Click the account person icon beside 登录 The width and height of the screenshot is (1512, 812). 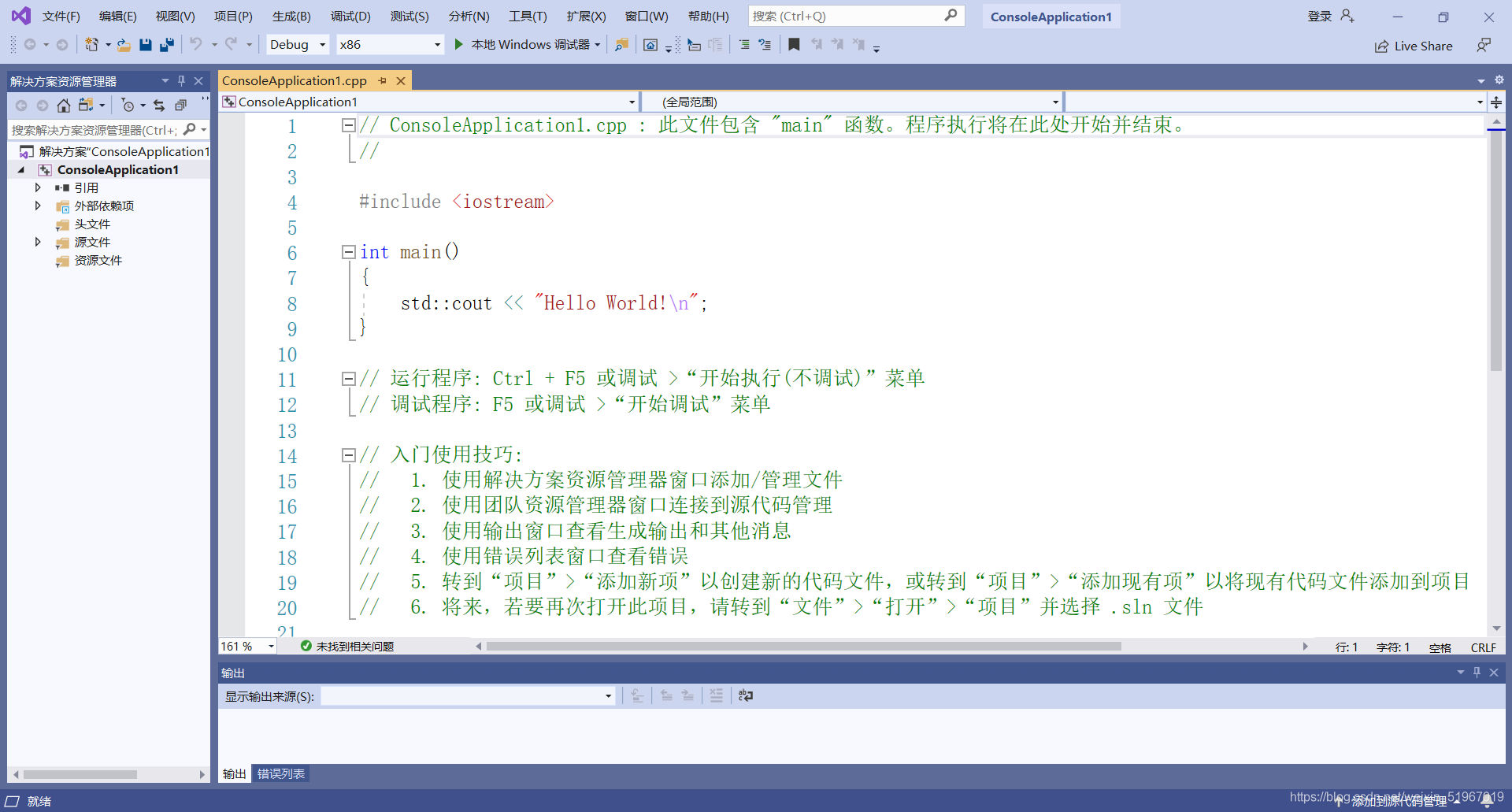[x=1347, y=17]
